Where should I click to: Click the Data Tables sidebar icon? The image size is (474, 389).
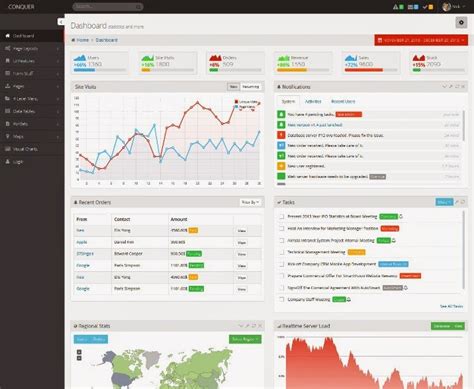coord(8,111)
